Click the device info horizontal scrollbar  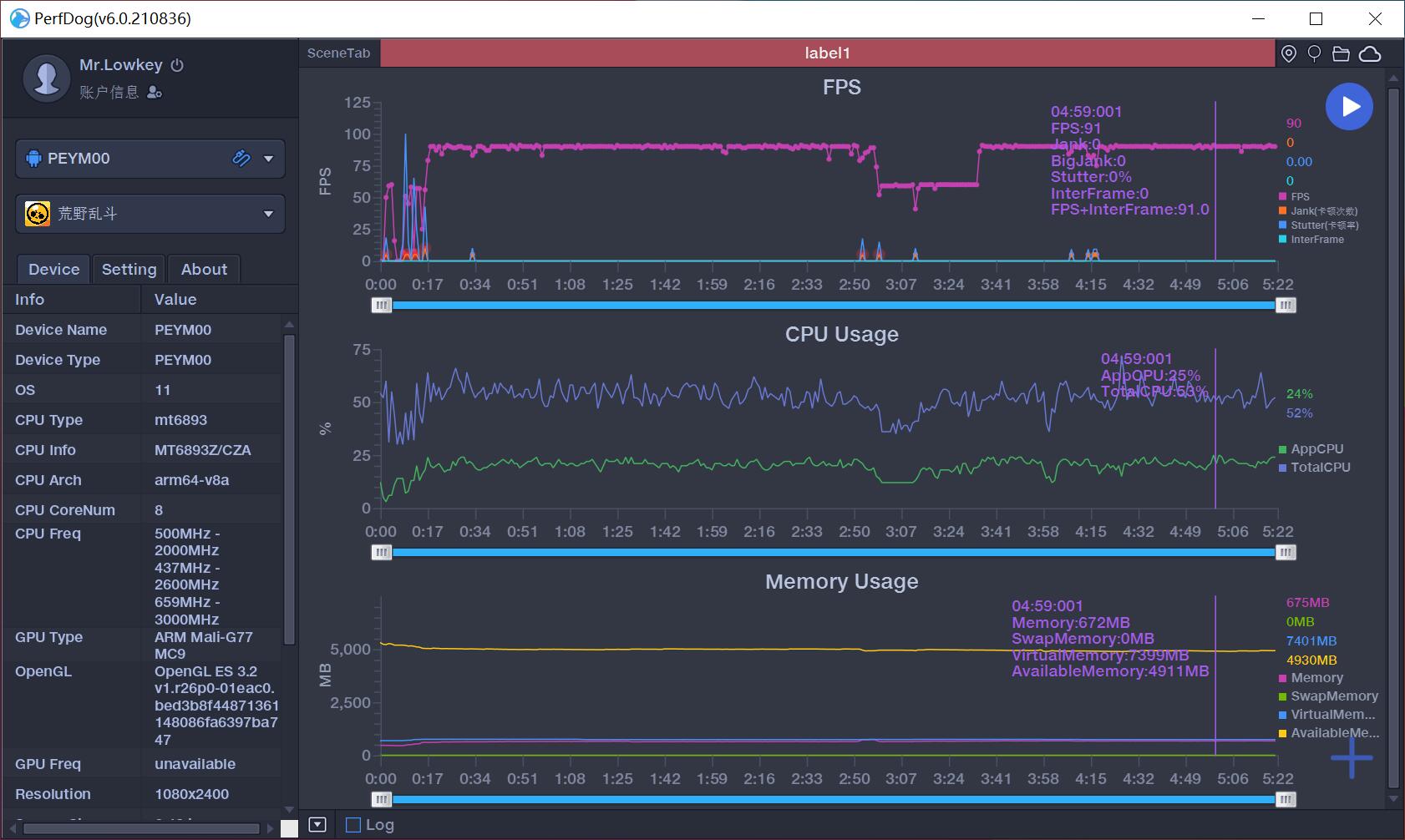pyautogui.click(x=141, y=829)
